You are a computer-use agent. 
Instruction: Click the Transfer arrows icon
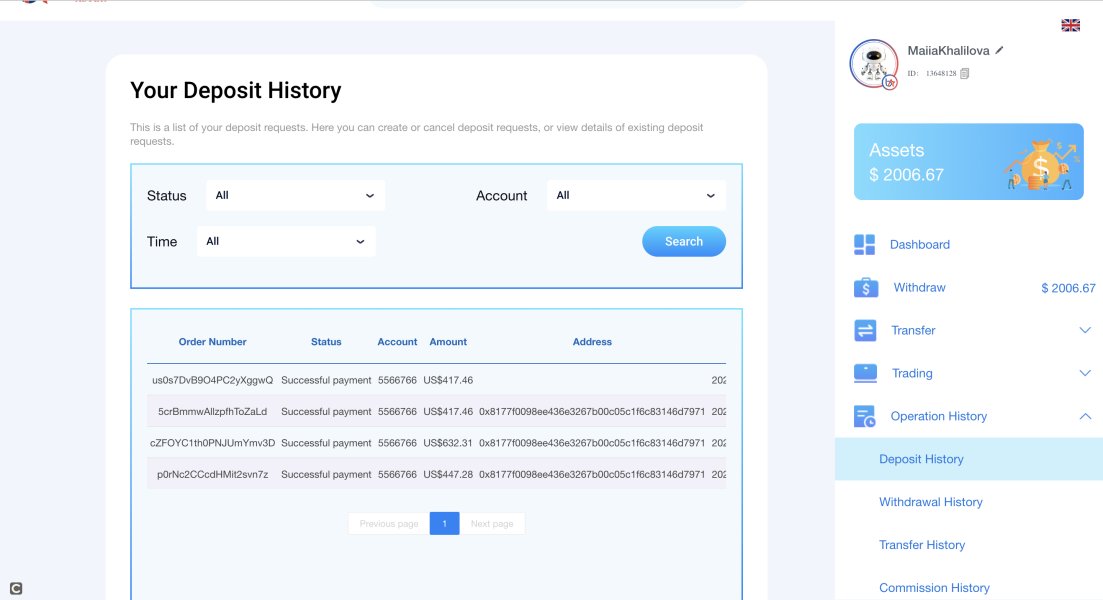click(x=865, y=330)
